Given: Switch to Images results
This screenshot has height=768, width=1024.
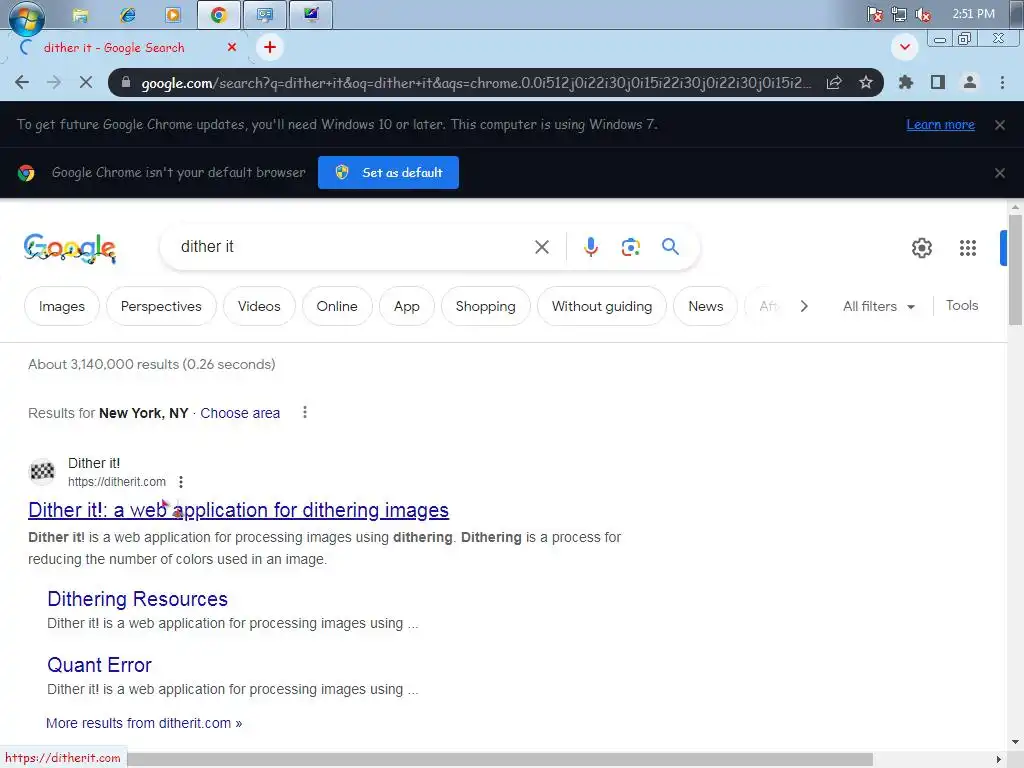Looking at the screenshot, I should tap(62, 306).
